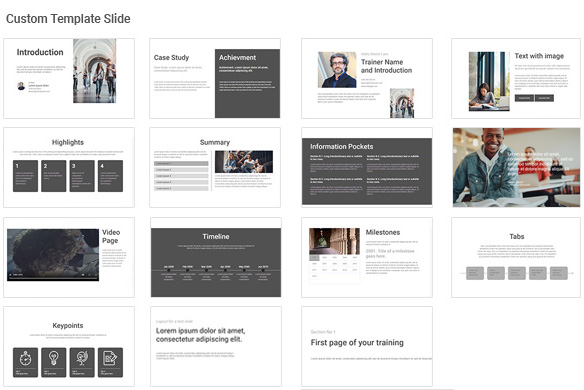Viewport: 584px width, 390px height.
Task: Click the middle tab box in Tabs slide
Action: 517,273
